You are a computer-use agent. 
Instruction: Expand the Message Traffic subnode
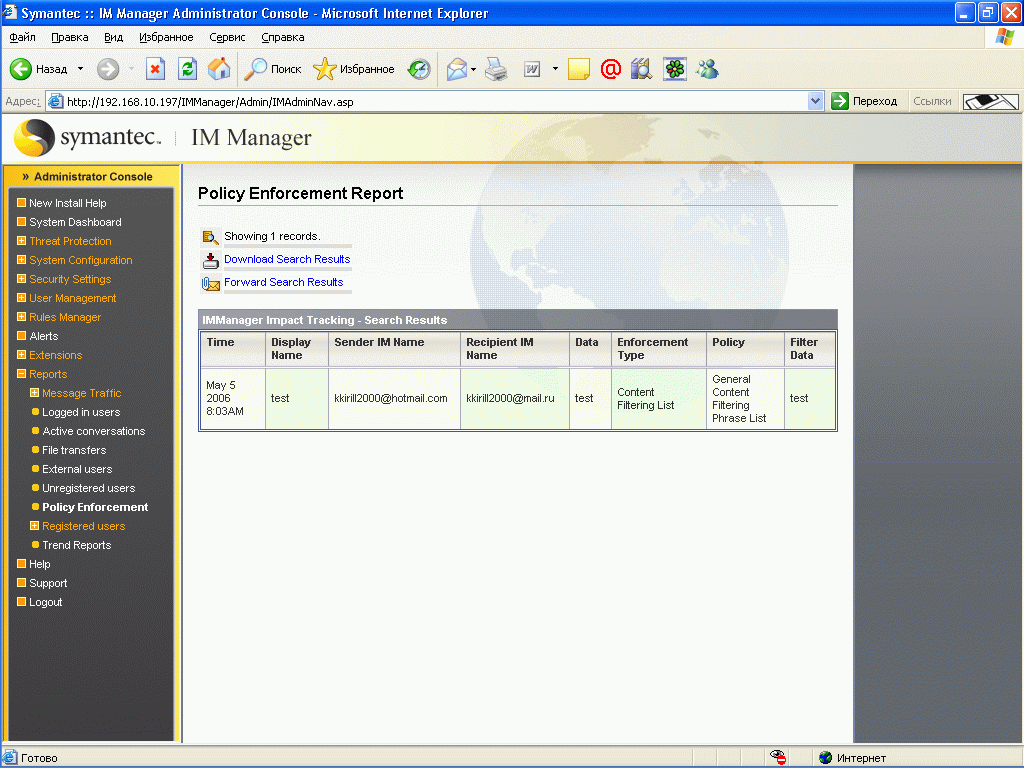(35, 392)
